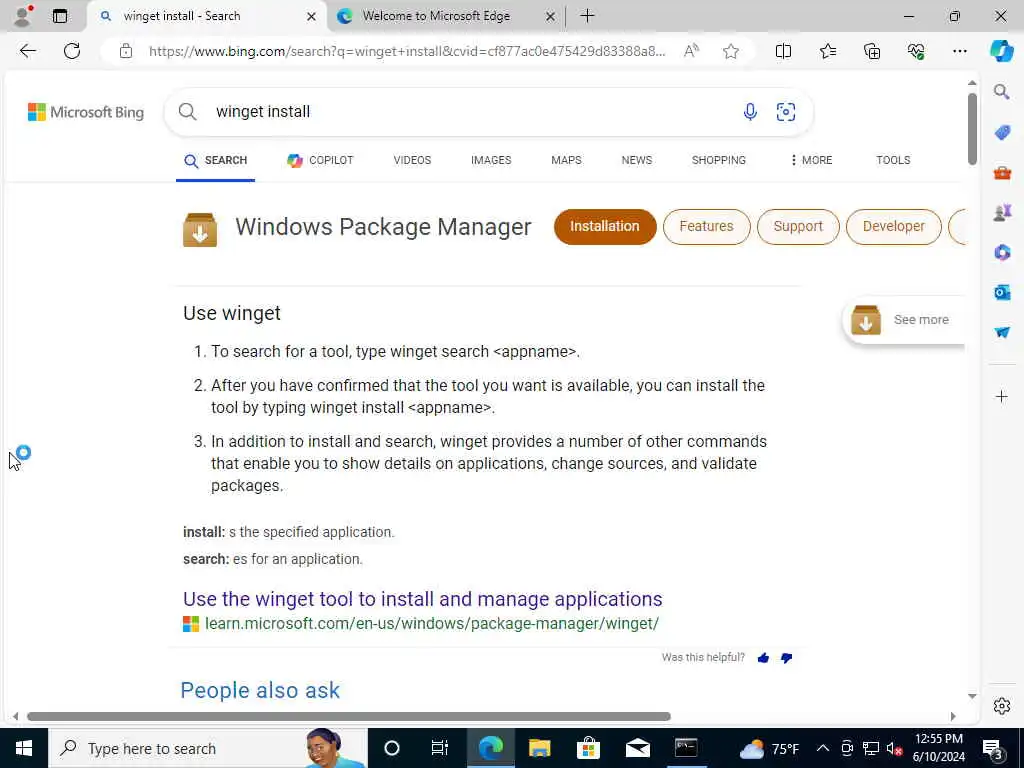Open Browser essentials heart icon

tap(916, 51)
